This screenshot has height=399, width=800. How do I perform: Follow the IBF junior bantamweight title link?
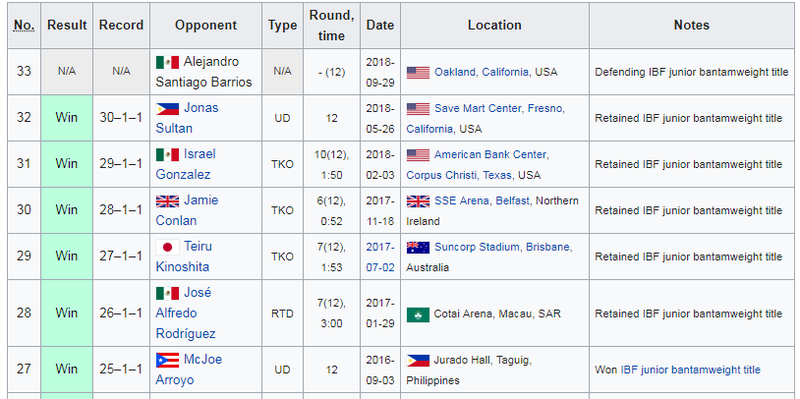pos(690,370)
